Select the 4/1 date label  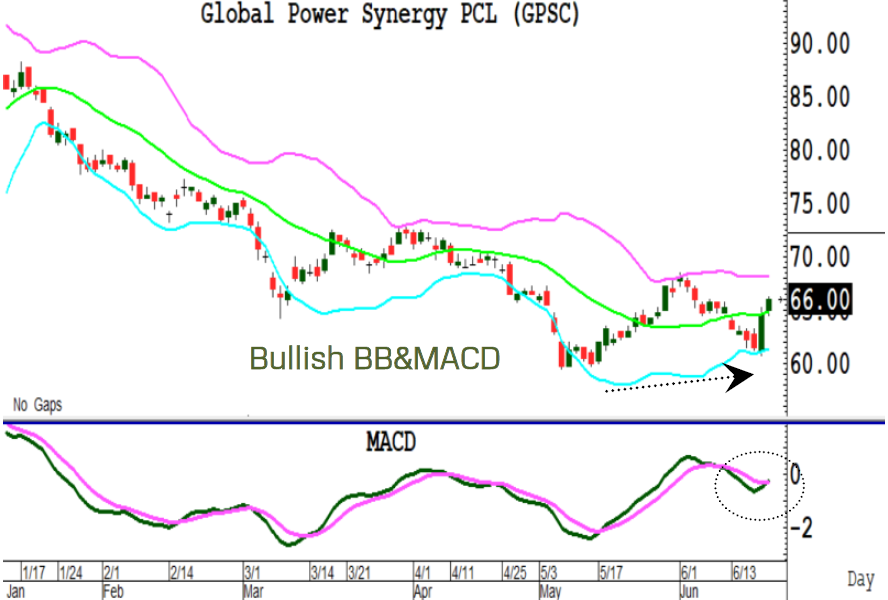[x=422, y=572]
